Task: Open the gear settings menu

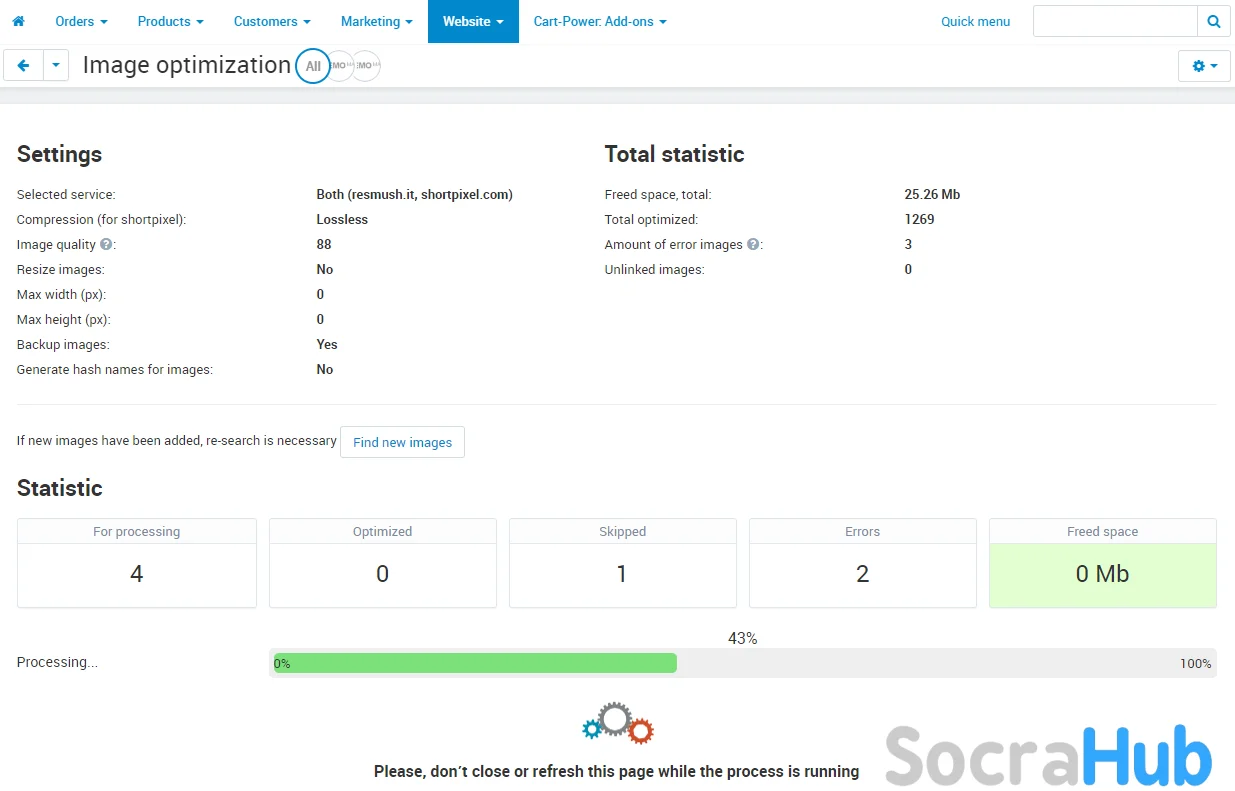Action: tap(1204, 66)
